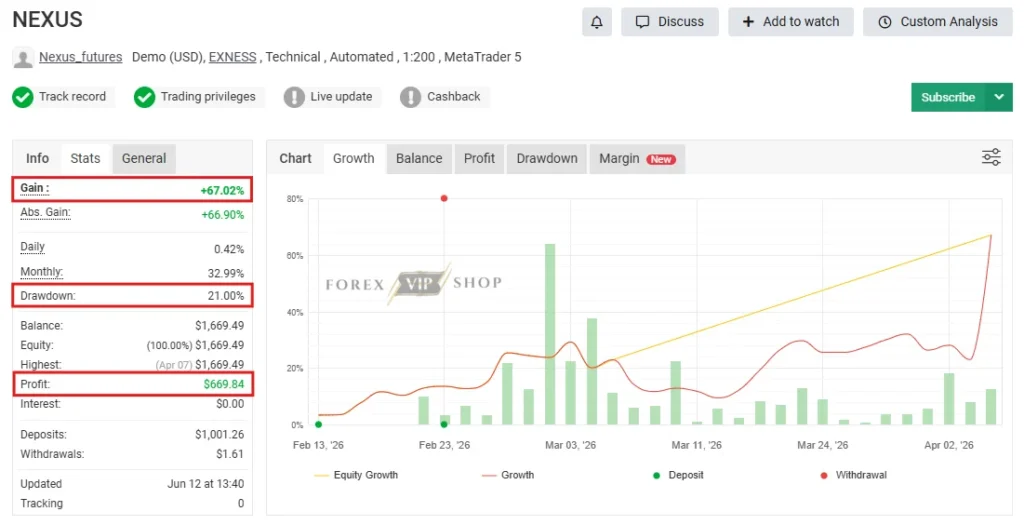The height and width of the screenshot is (525, 1024).
Task: Click the 21.00% drawdown value
Action: pyautogui.click(x=225, y=296)
